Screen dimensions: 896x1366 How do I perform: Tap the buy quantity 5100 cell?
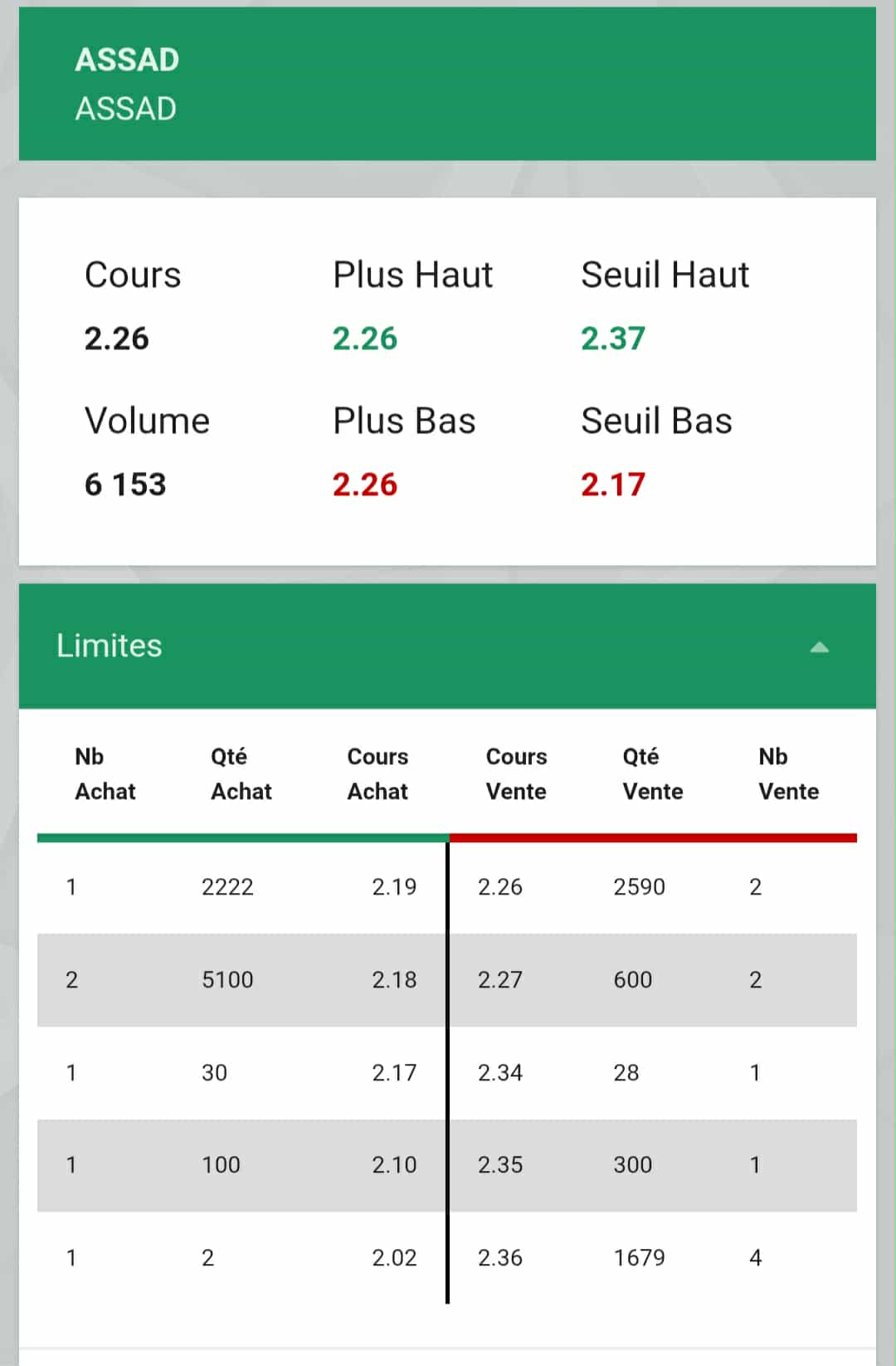[227, 980]
